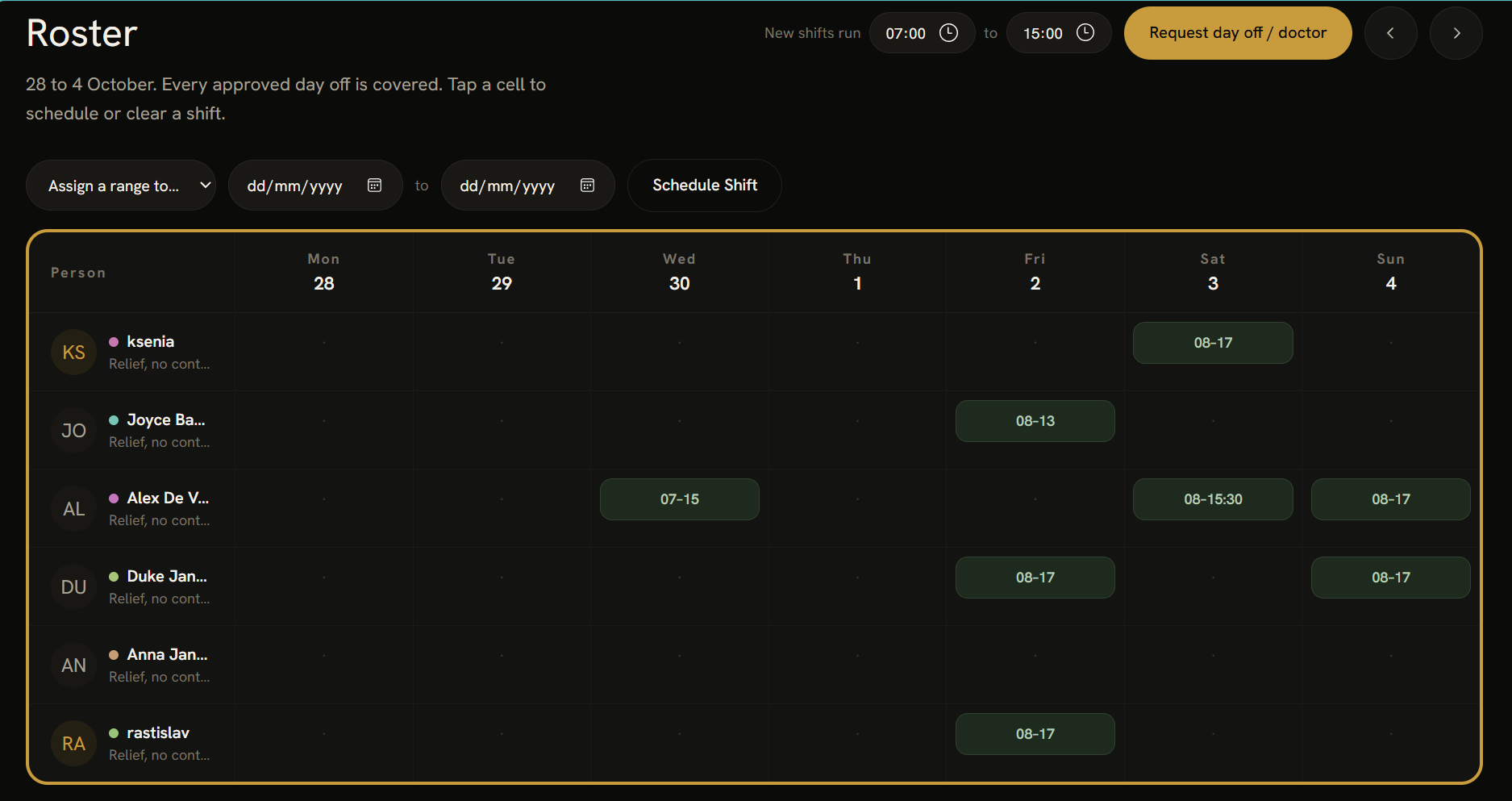
Task: Edit the 15:00 shift end time
Action: pyautogui.click(x=1059, y=33)
